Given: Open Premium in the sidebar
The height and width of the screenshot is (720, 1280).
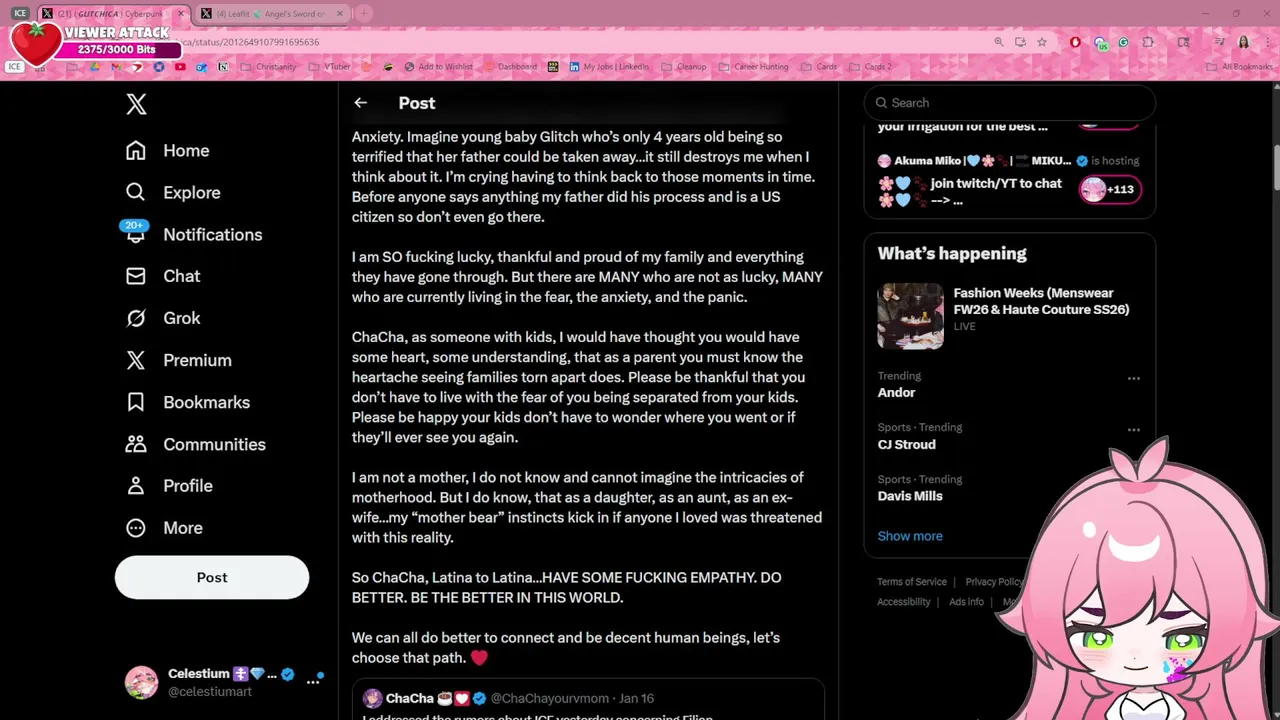Looking at the screenshot, I should coord(178,360).
